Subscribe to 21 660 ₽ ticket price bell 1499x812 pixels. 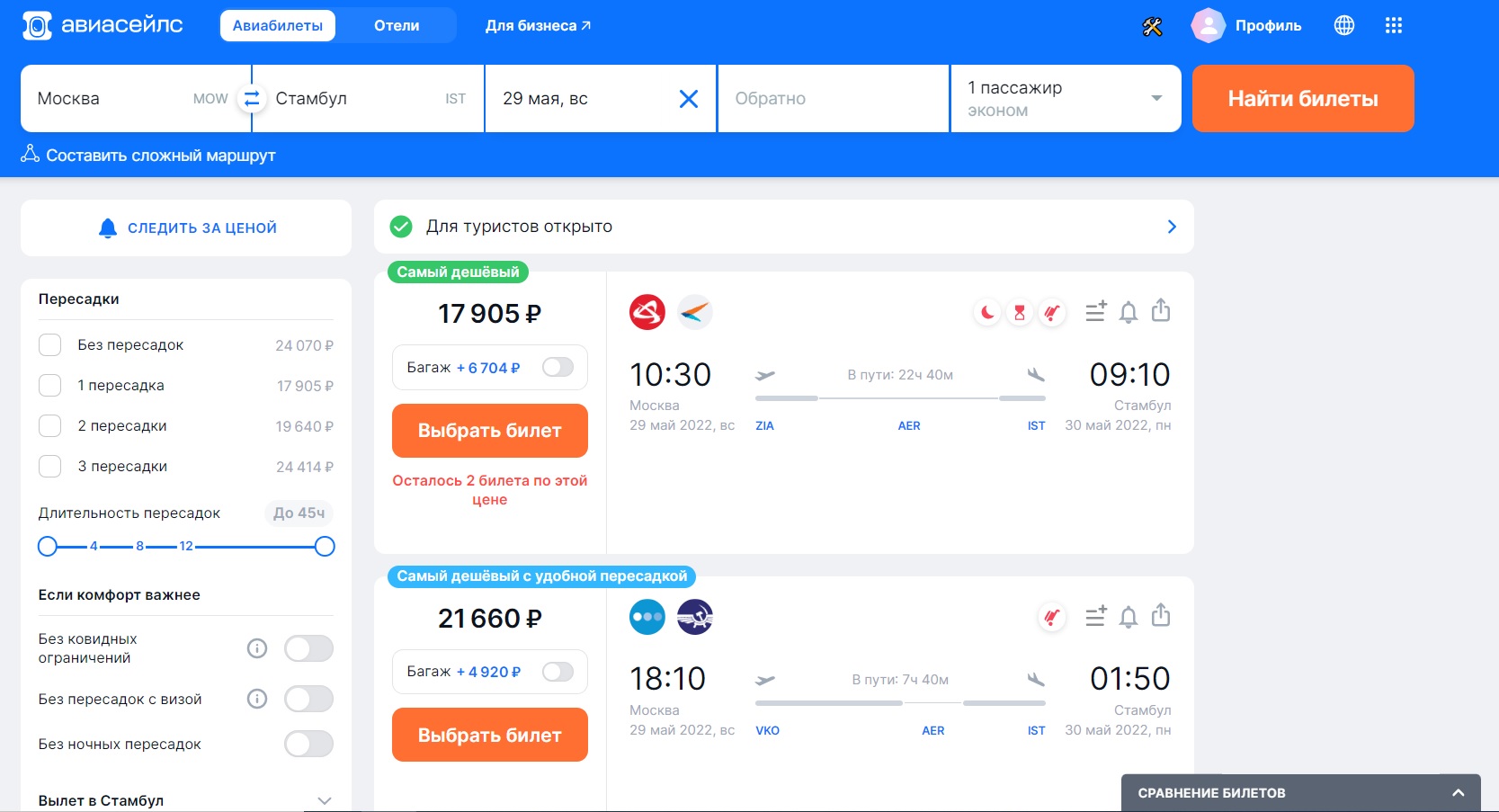[1129, 617]
